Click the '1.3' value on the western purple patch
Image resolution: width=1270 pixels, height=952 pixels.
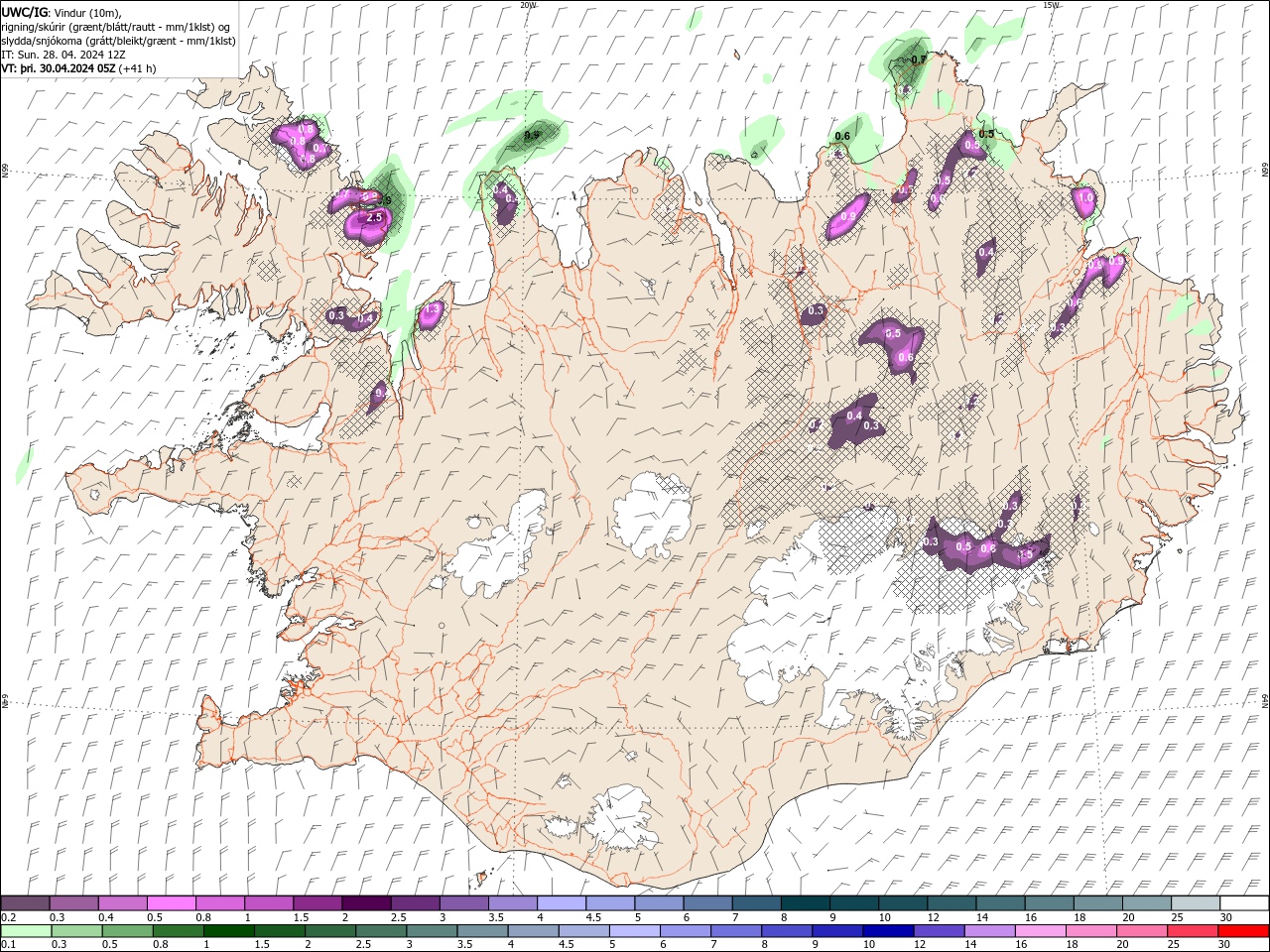(x=432, y=310)
